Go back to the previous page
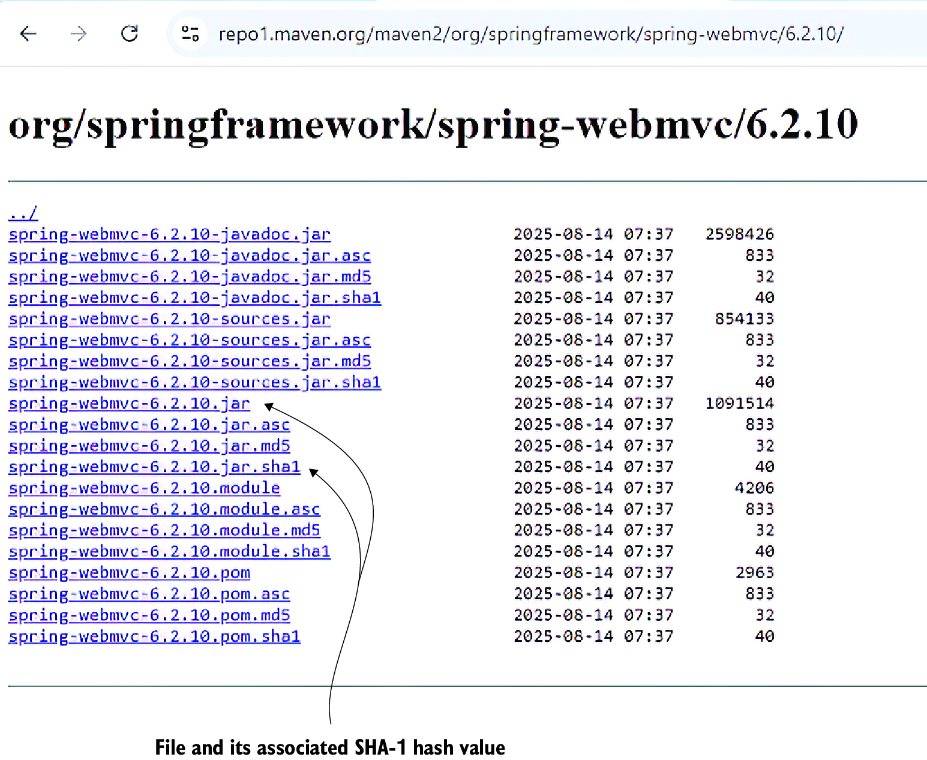The width and height of the screenshot is (927, 760). tap(28, 34)
